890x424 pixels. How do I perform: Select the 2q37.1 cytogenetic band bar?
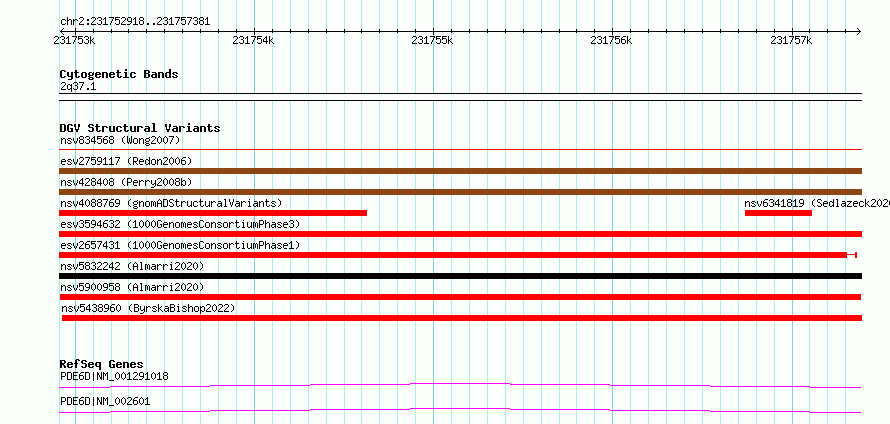point(460,97)
